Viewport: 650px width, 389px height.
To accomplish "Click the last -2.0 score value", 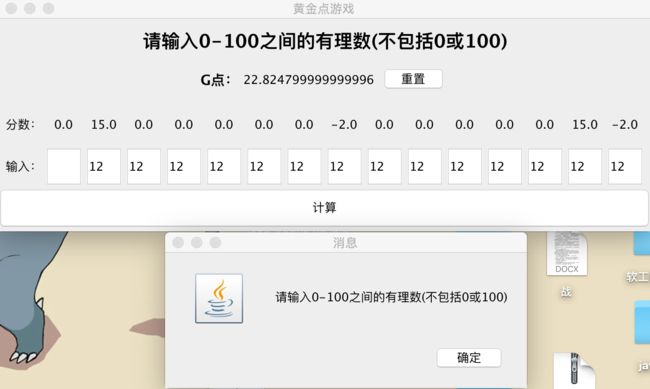I will point(625,124).
